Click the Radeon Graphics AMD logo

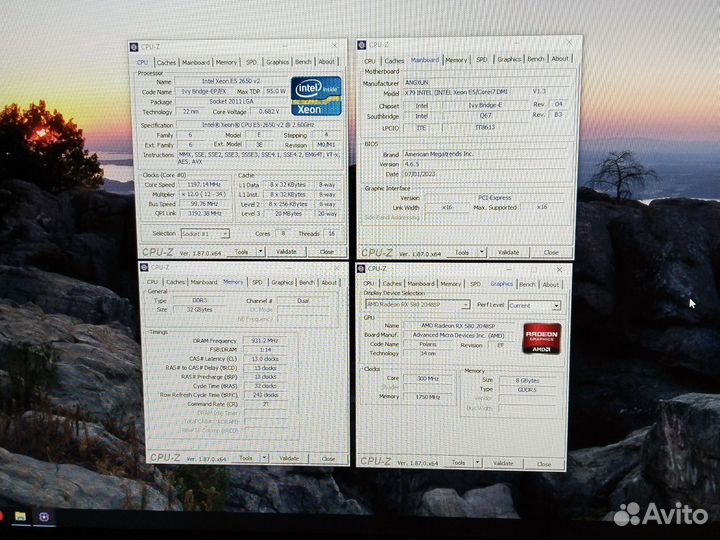tap(542, 338)
